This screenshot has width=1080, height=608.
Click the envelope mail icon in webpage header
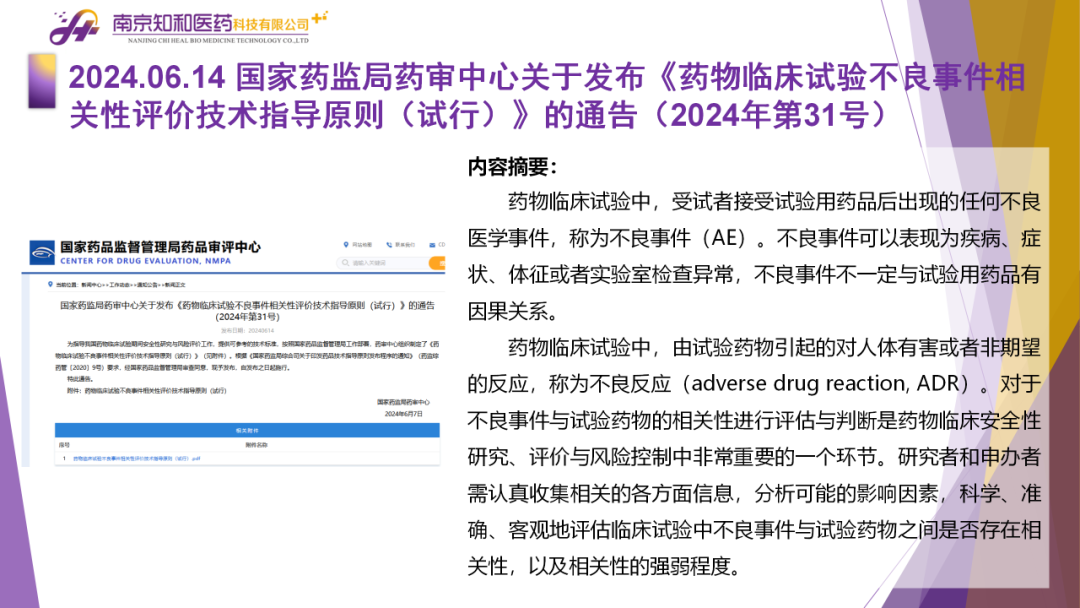pos(431,244)
